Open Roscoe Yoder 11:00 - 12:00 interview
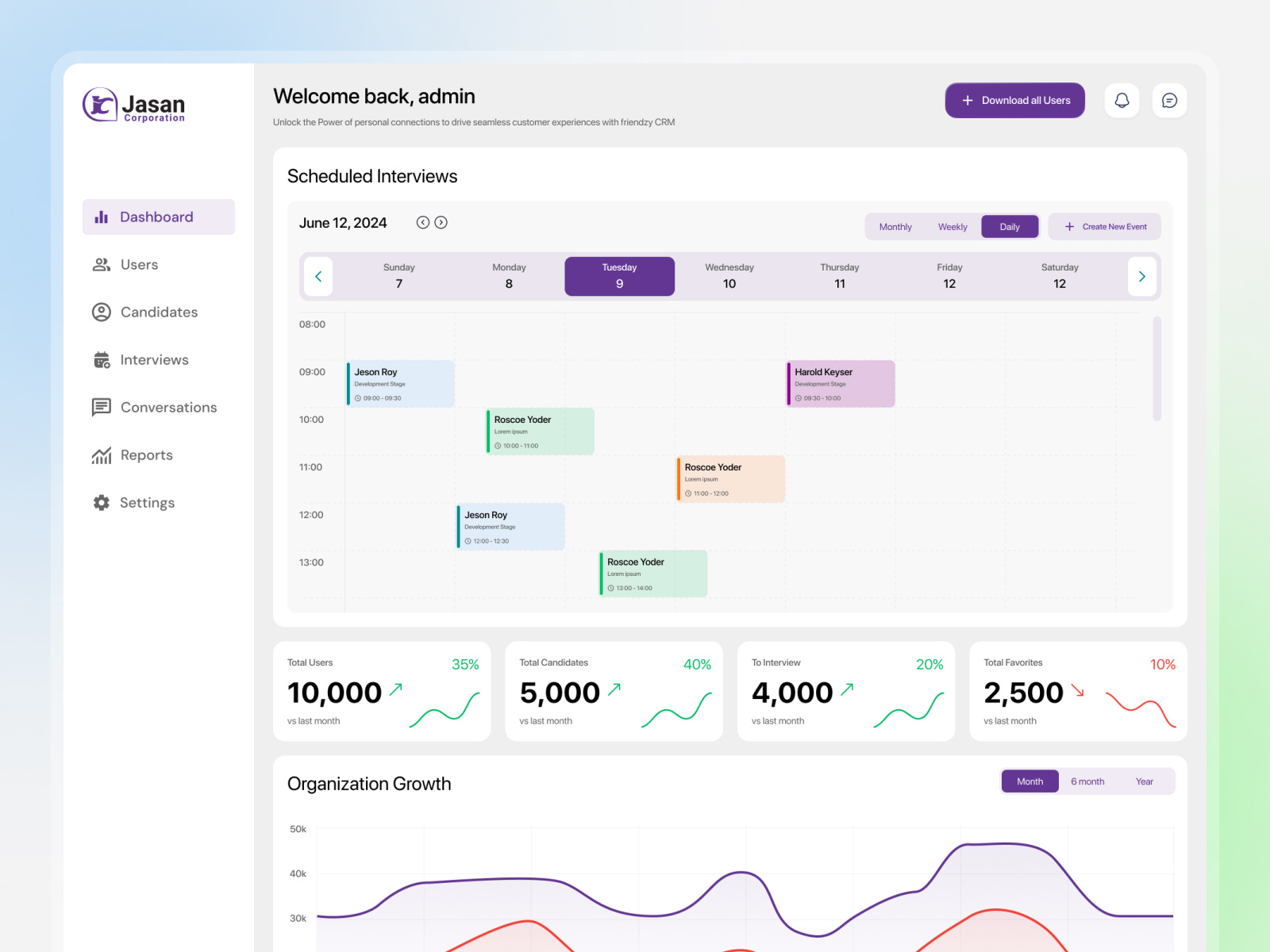 [731, 479]
